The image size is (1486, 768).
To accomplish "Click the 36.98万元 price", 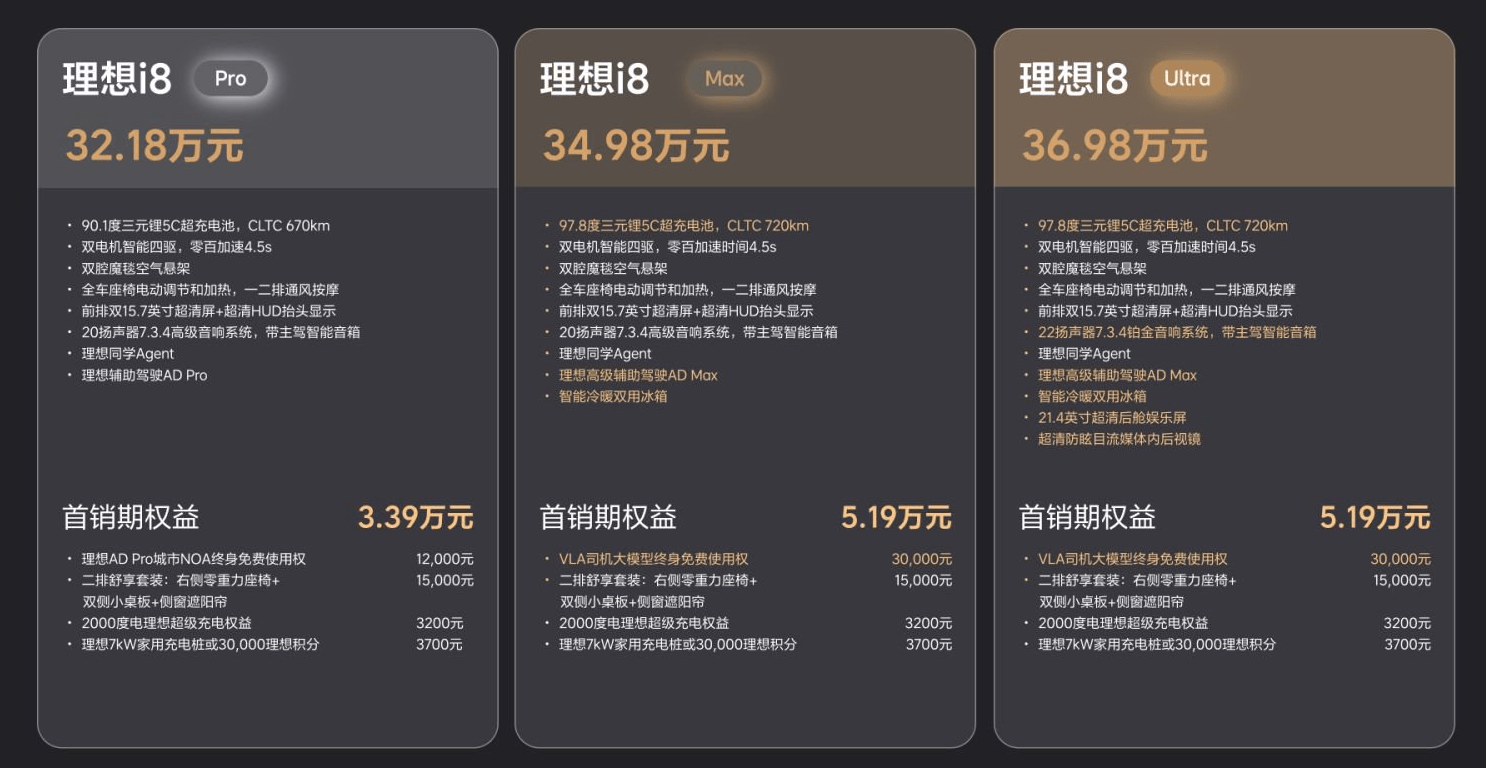I will (x=1115, y=146).
